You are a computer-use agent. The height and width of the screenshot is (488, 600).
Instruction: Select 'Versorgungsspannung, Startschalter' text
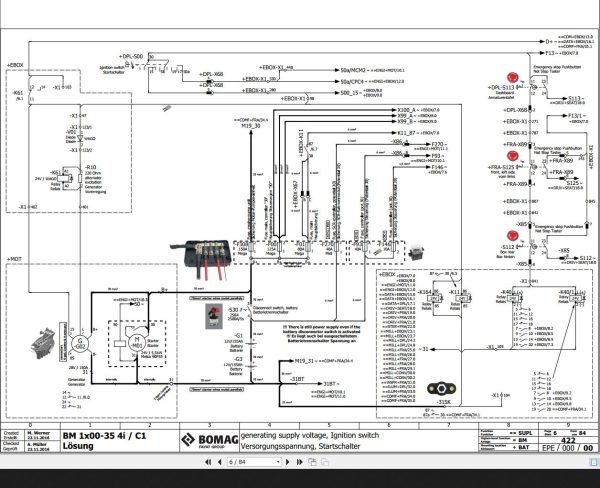click(x=300, y=446)
